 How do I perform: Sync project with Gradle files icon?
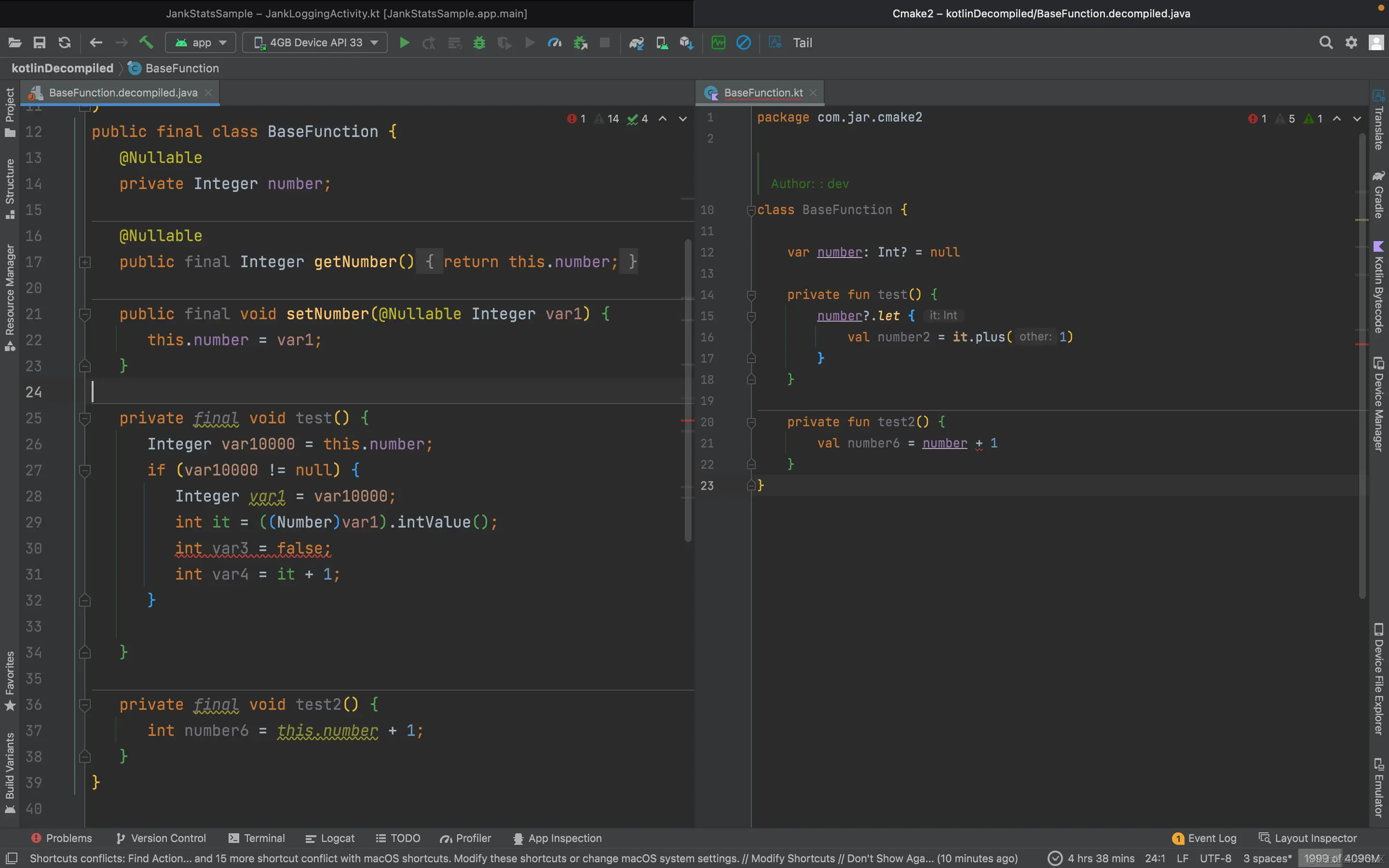click(636, 42)
